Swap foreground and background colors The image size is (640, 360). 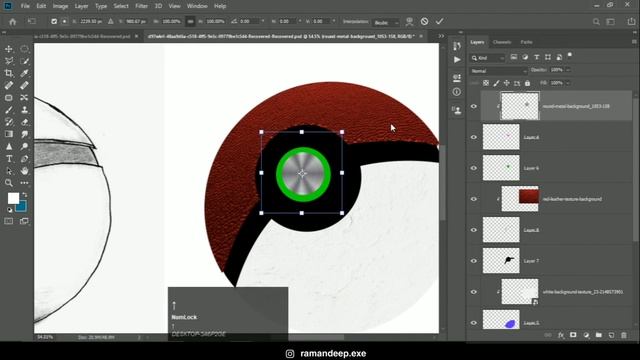tap(25, 195)
